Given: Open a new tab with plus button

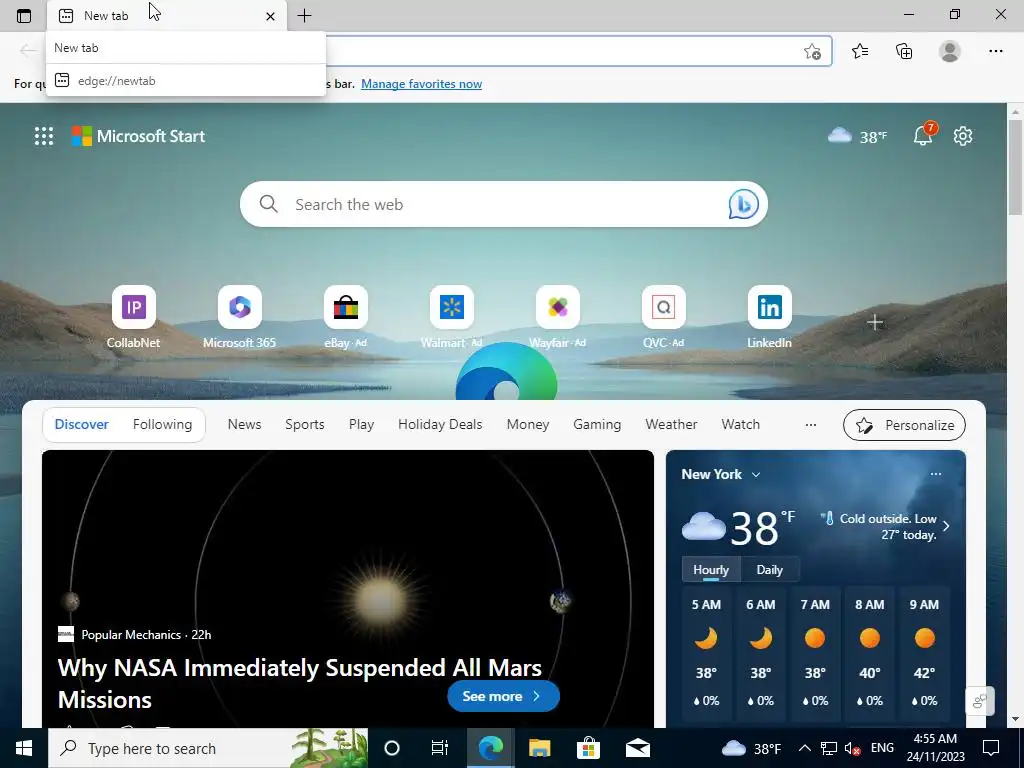Looking at the screenshot, I should pos(304,16).
